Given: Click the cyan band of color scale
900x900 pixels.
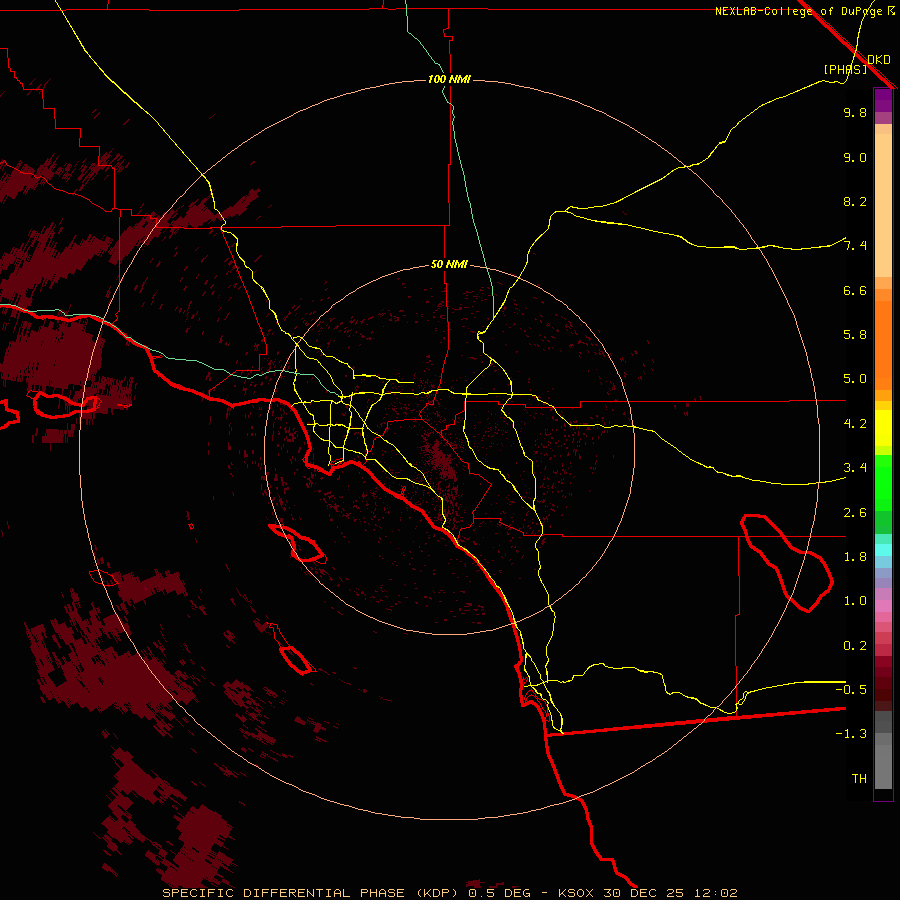Looking at the screenshot, I should (883, 550).
